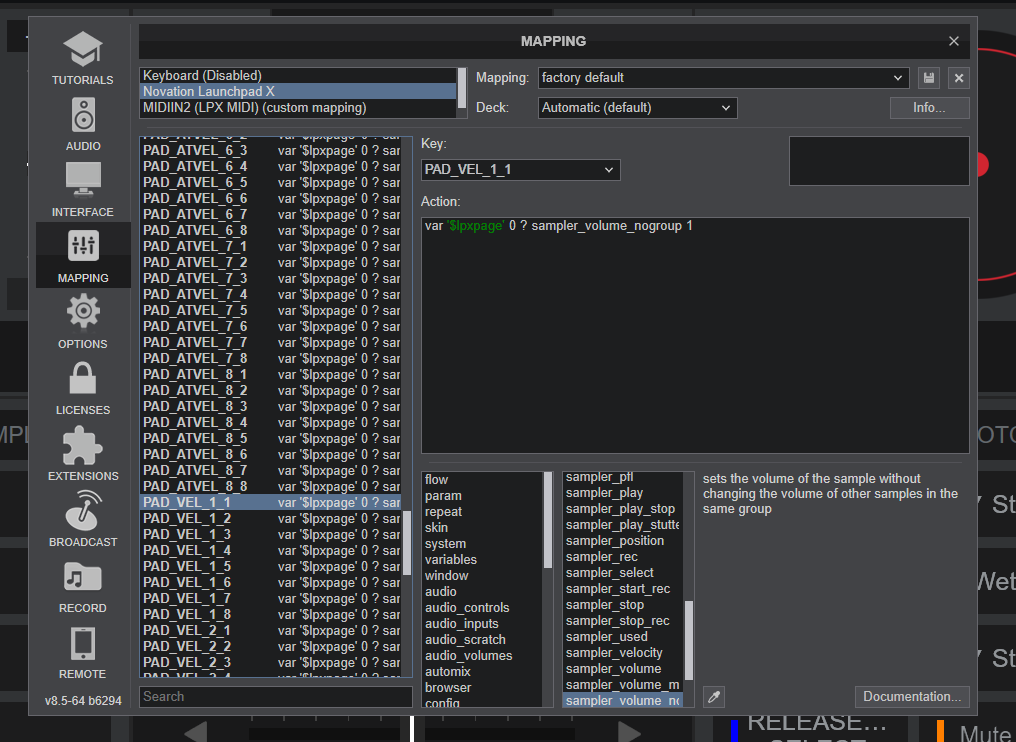The image size is (1016, 742).
Task: Pick the sampler_rec action
Action: (x=623, y=557)
